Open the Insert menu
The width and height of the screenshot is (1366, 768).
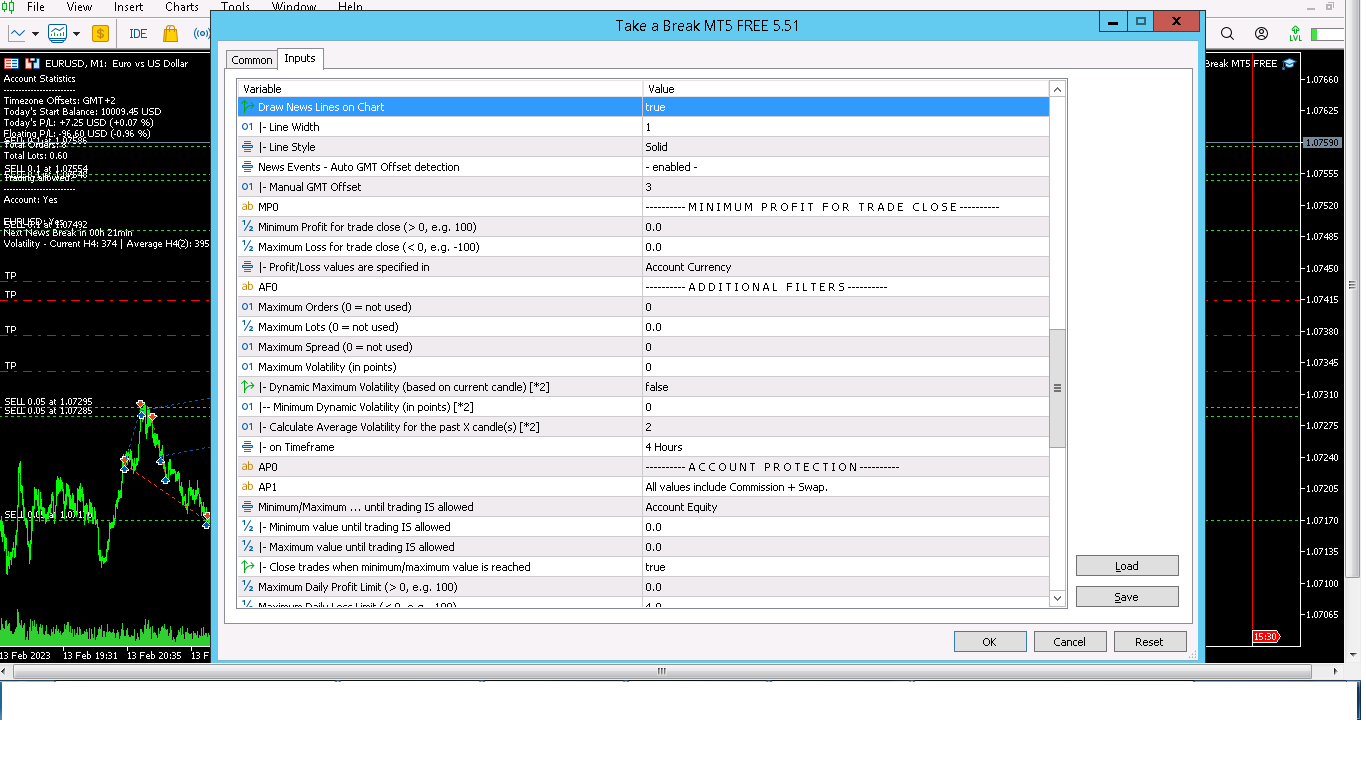coord(128,7)
